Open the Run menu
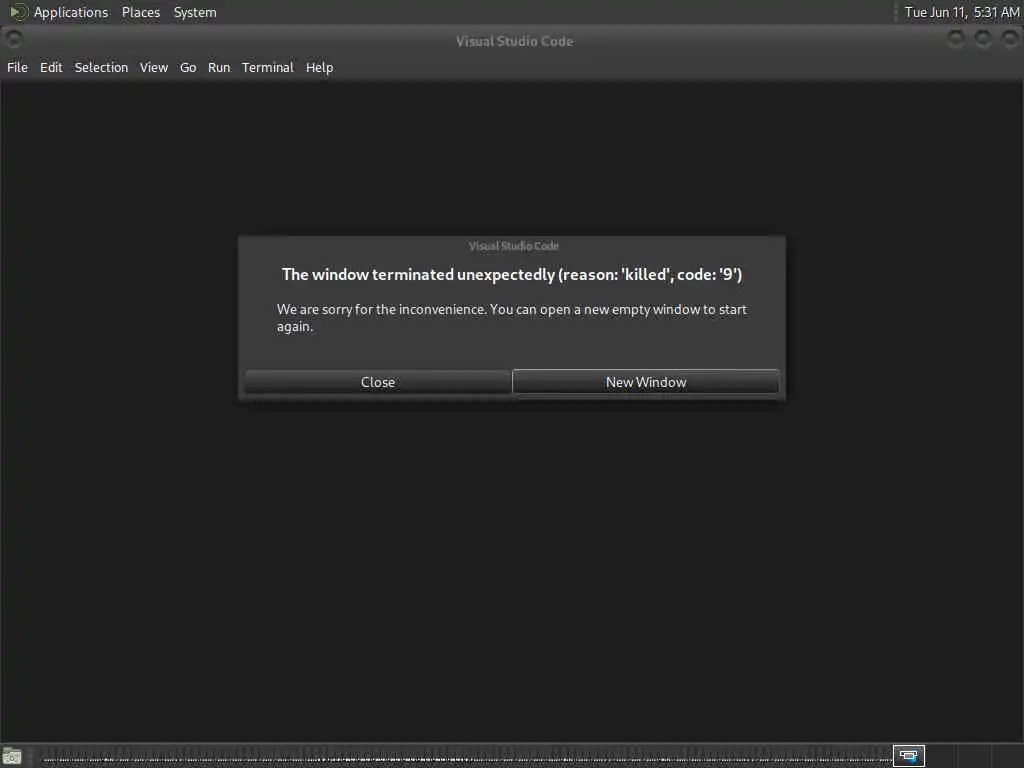 coord(219,67)
